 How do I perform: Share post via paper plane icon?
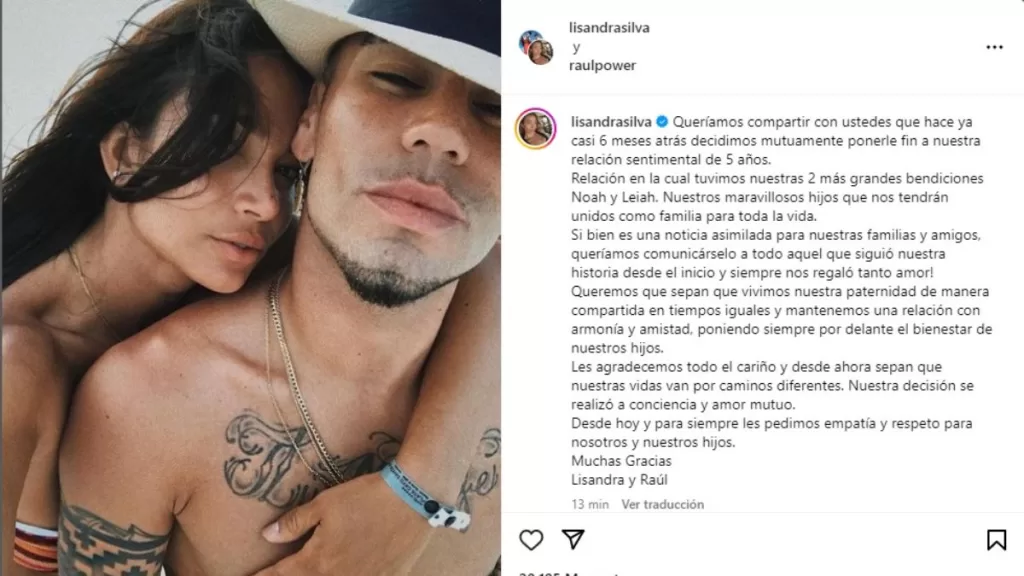click(x=573, y=539)
